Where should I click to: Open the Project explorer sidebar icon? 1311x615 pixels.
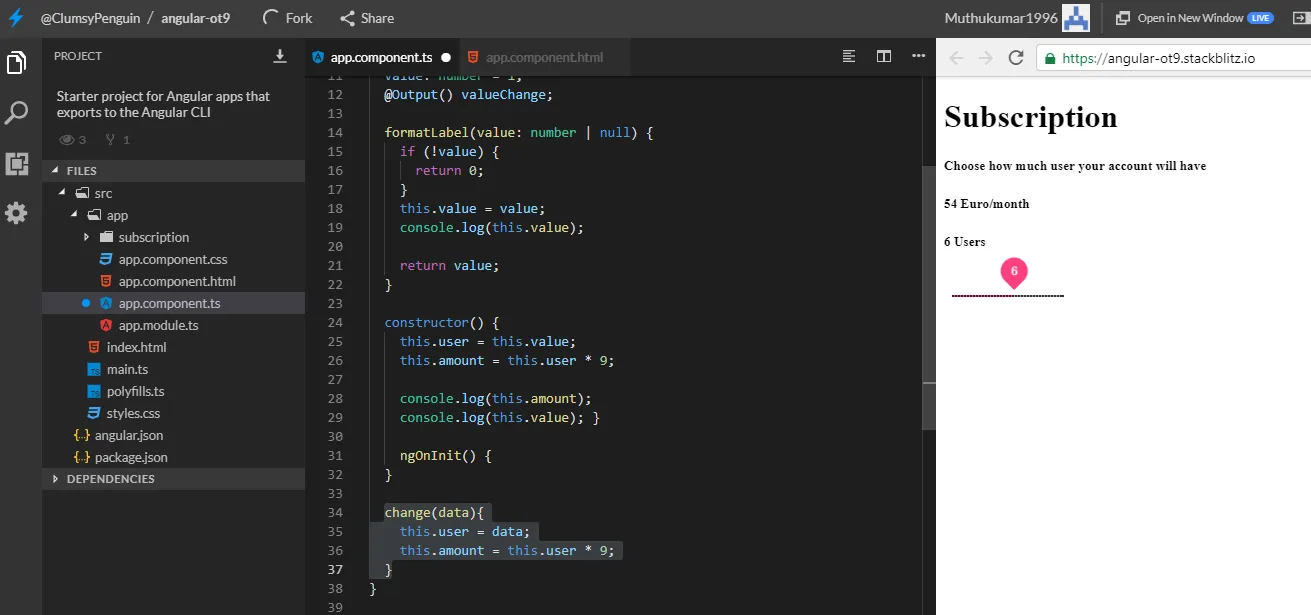pos(16,64)
